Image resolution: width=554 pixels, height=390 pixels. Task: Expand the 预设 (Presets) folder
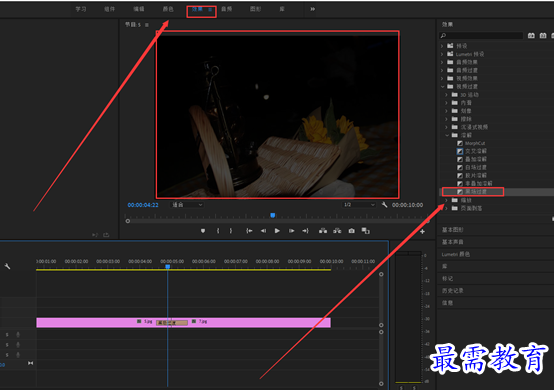pos(442,46)
